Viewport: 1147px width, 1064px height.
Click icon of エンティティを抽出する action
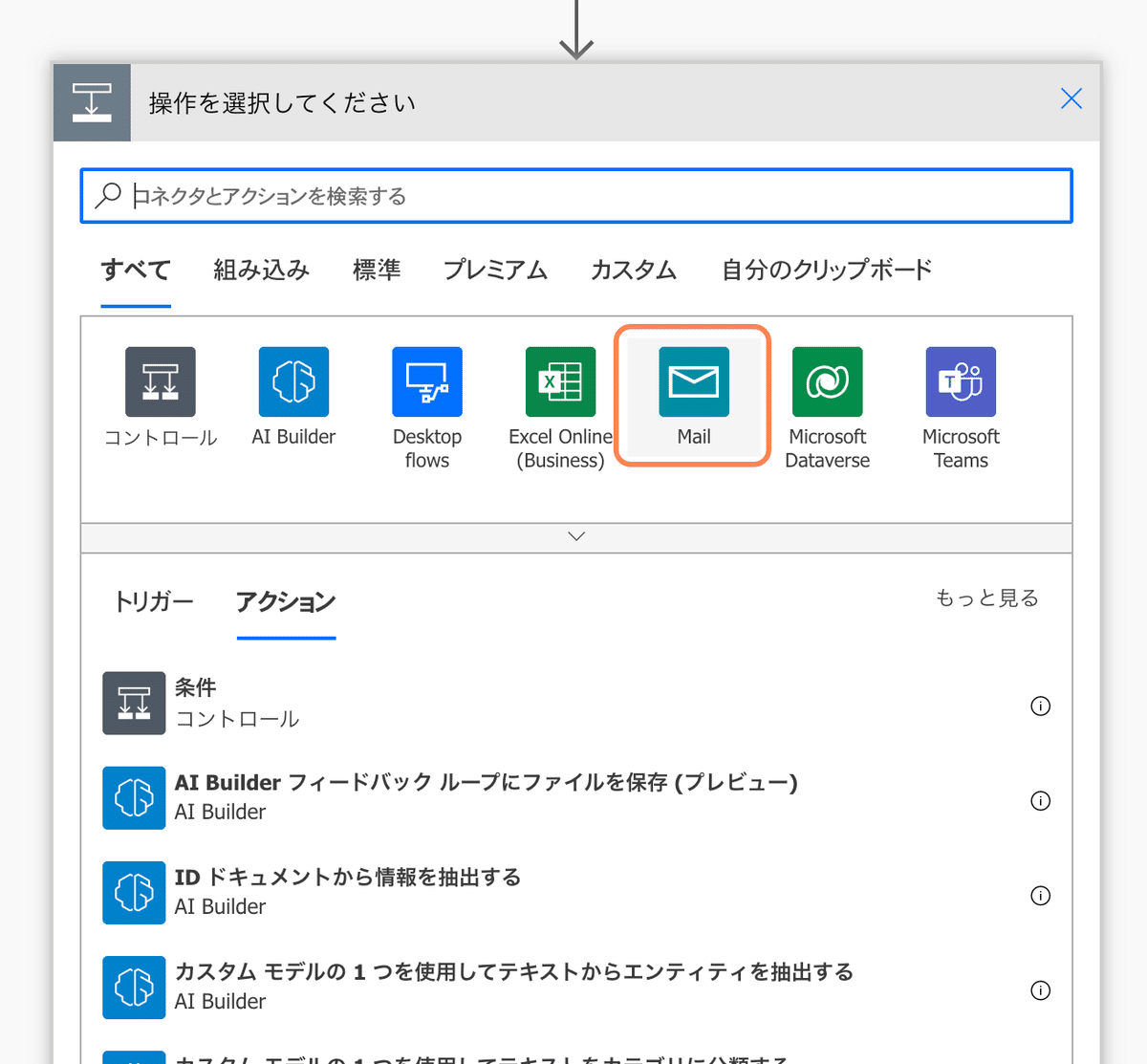134,987
